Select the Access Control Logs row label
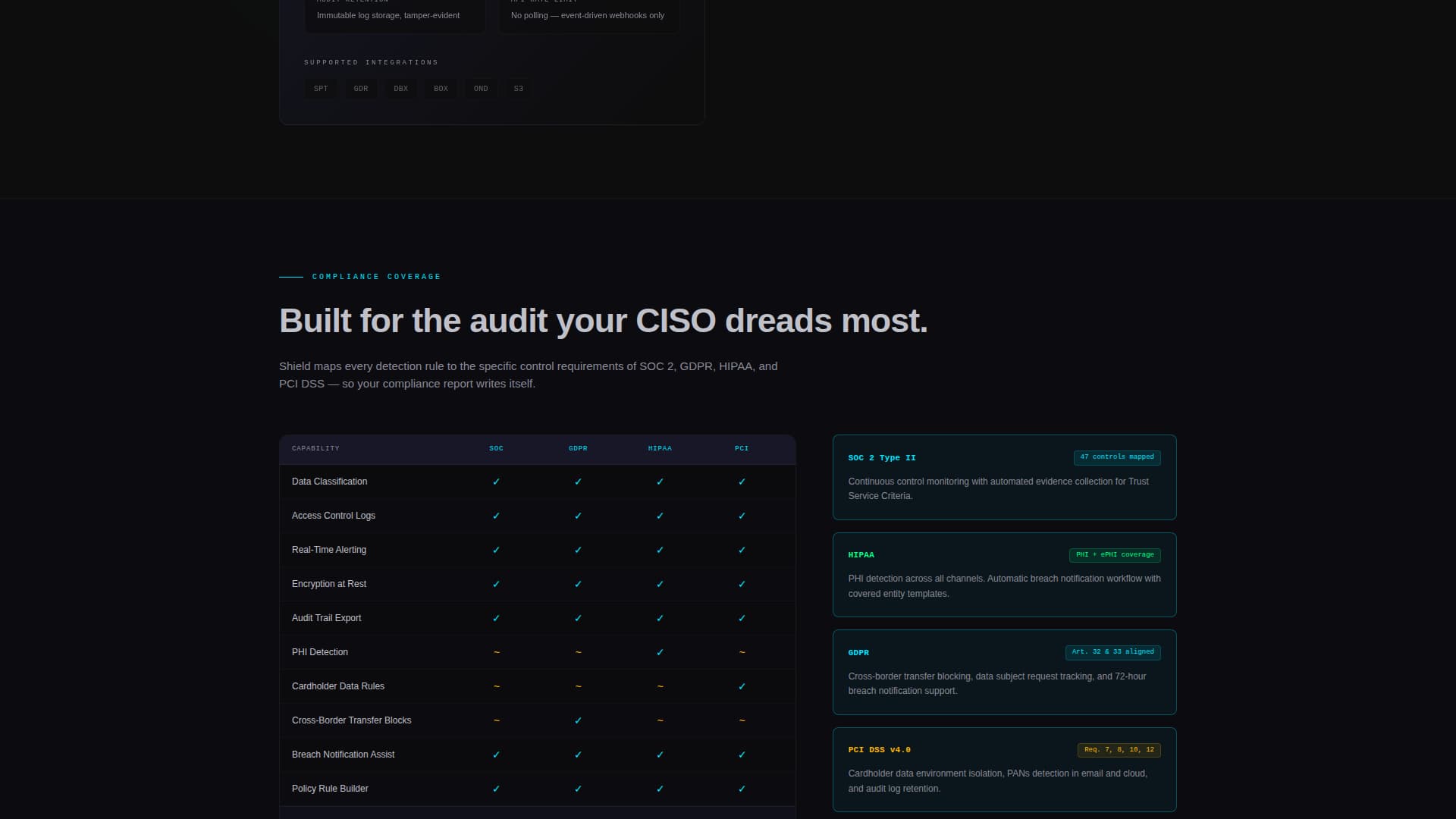Viewport: 1456px width, 819px height. pos(334,516)
